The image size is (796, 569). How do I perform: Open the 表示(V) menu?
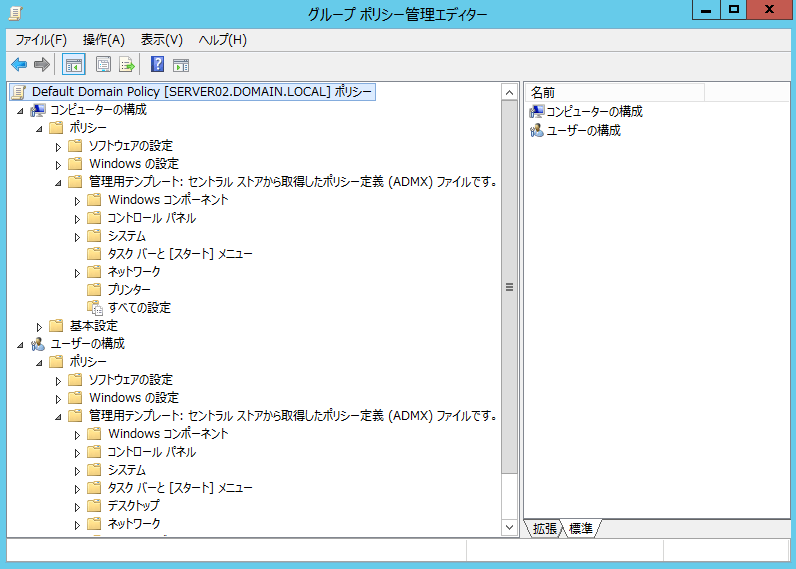pyautogui.click(x=161, y=40)
